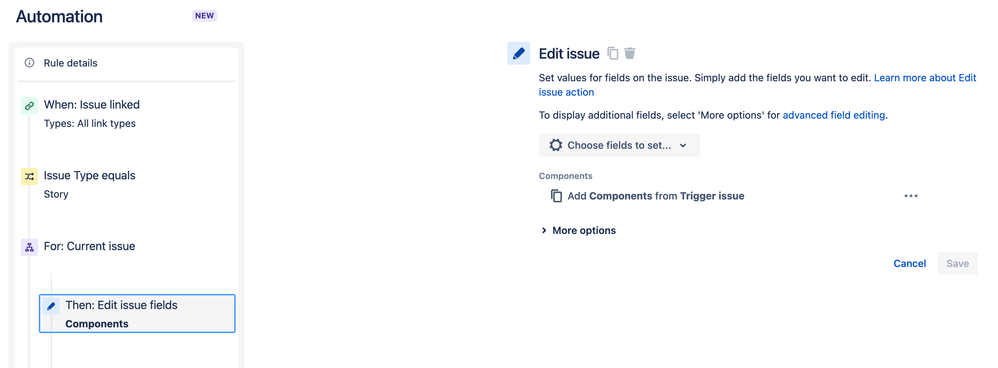
Task: Click pencil icon on Then: Edit issue fields
Action: click(x=52, y=306)
